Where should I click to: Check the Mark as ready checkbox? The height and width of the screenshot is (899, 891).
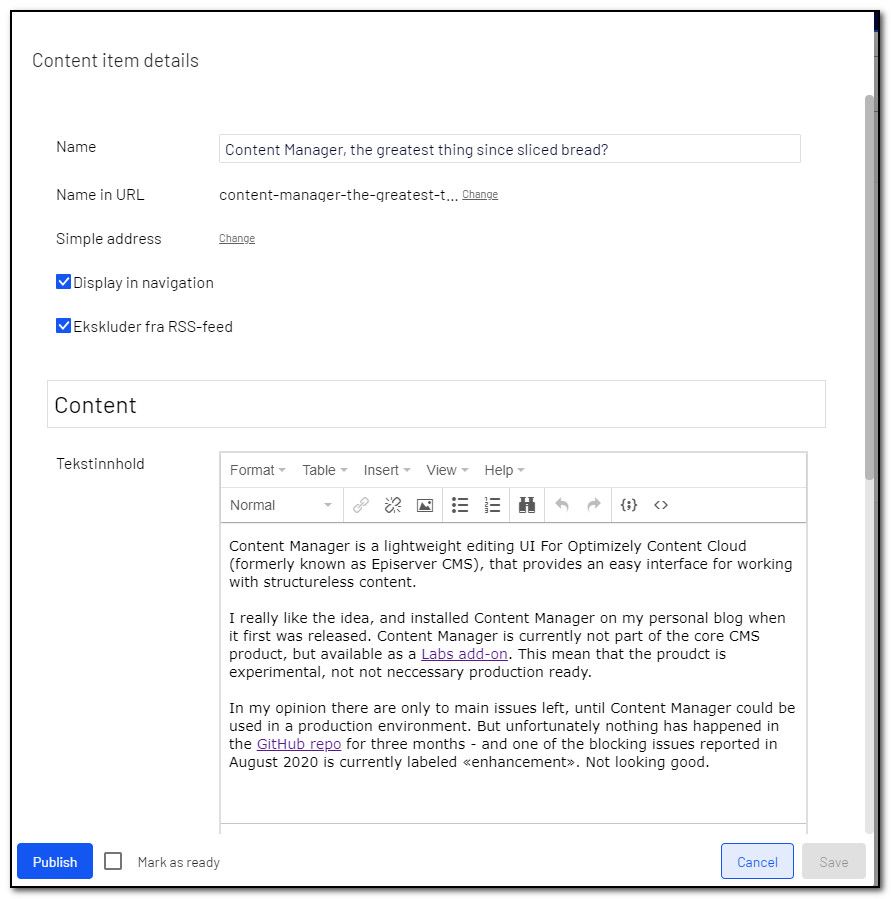coord(113,861)
